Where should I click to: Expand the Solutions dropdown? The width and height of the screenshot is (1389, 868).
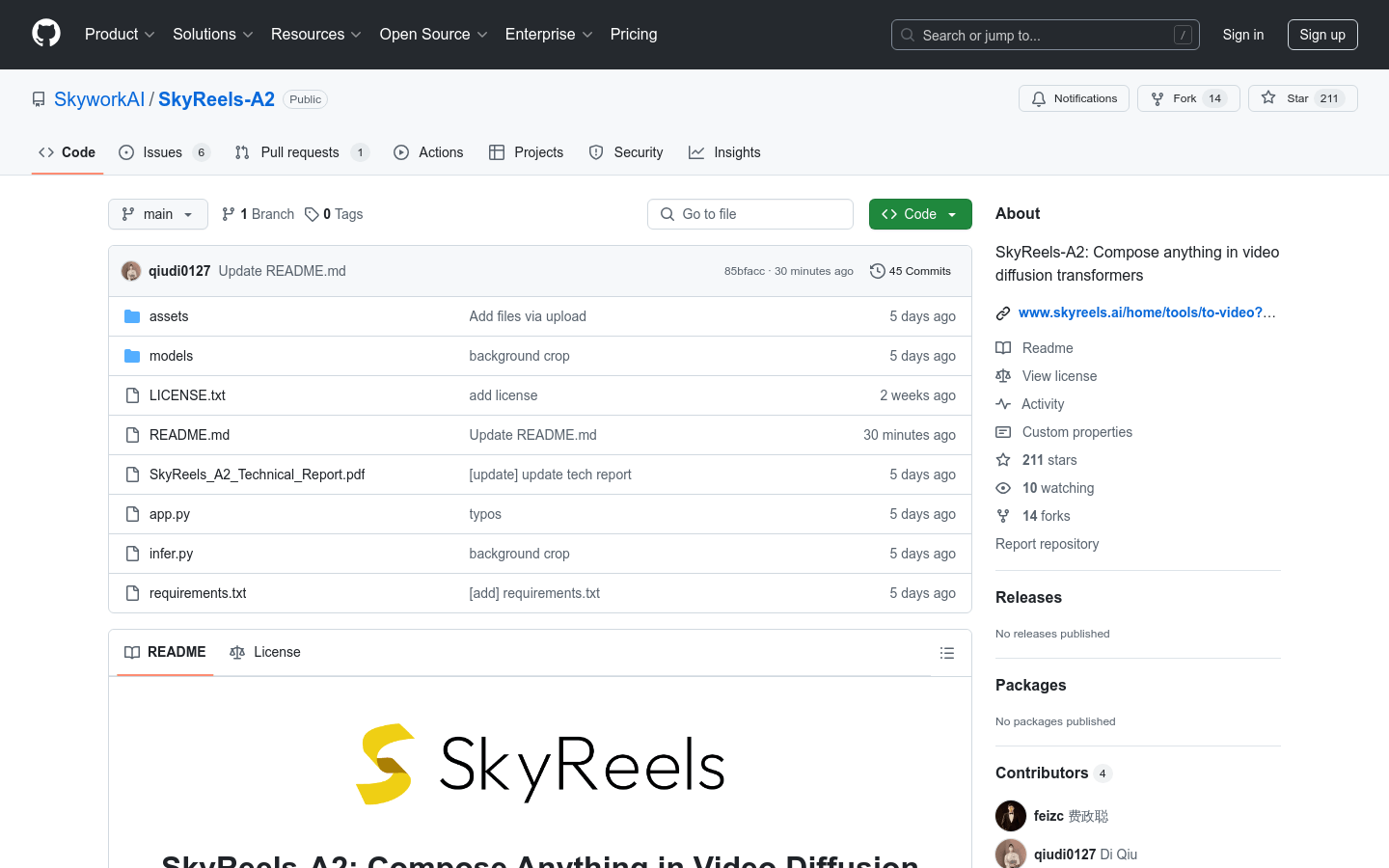click(x=213, y=35)
